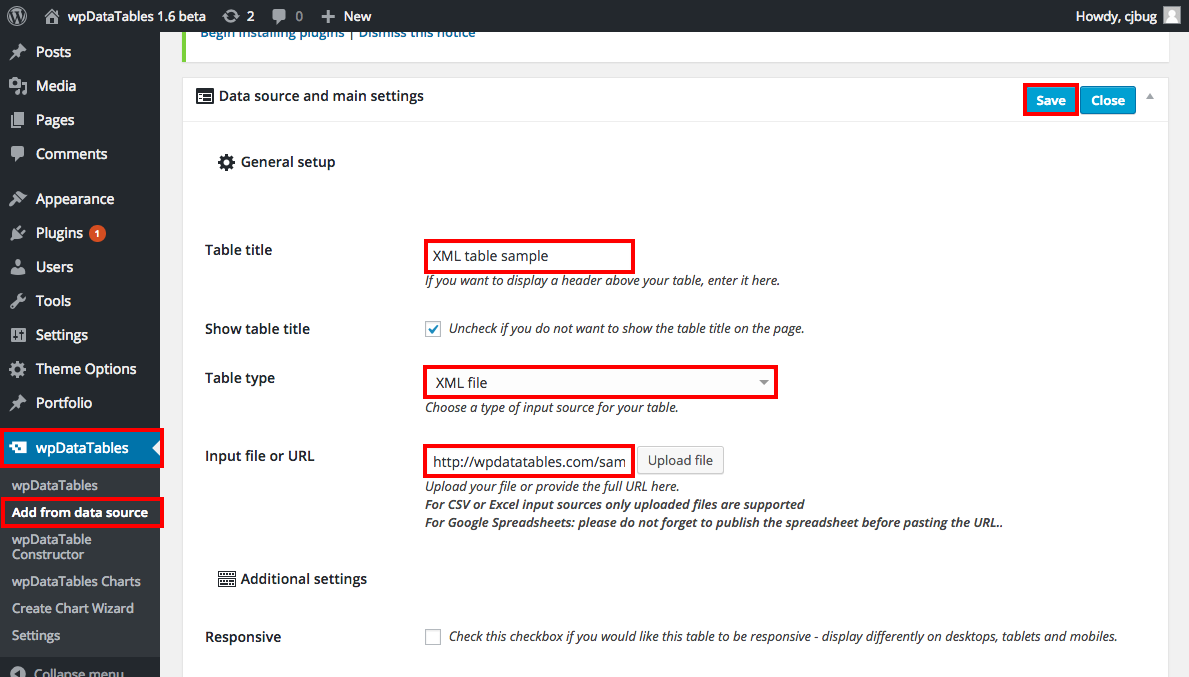Click the WordPress logo icon
Viewport: 1189px width, 677px height.
[17, 16]
